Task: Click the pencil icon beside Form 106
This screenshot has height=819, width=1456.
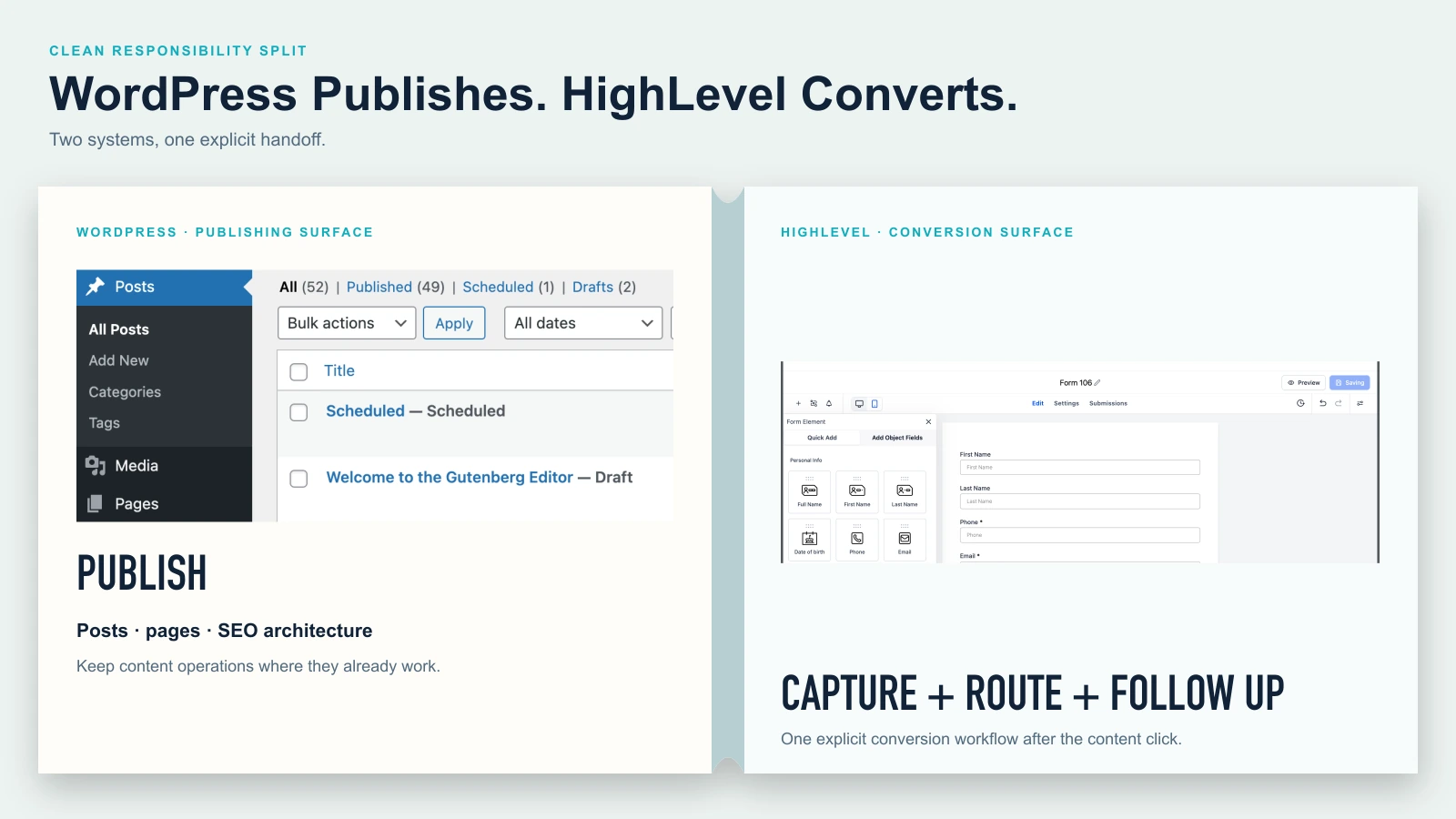Action: [1097, 382]
